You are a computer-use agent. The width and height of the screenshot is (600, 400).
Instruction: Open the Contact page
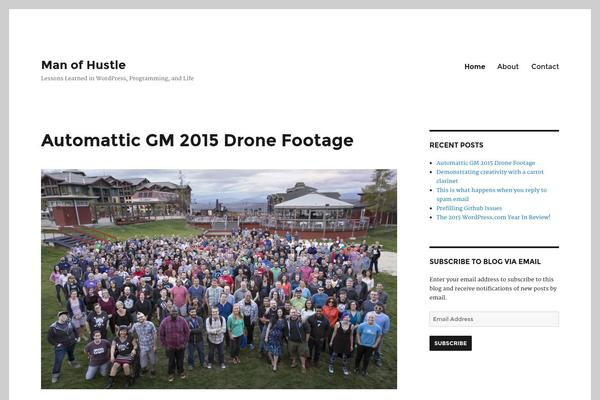click(545, 67)
